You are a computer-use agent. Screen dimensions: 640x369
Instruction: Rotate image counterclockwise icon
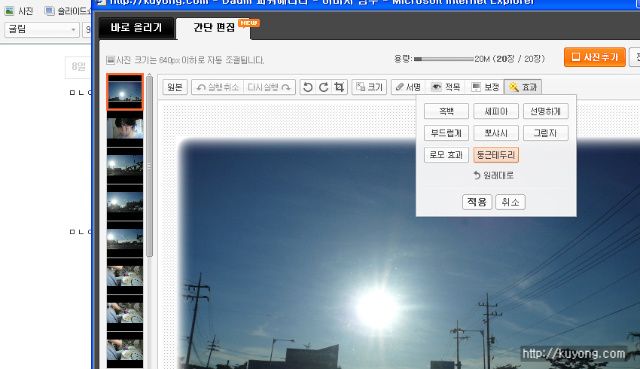308,87
